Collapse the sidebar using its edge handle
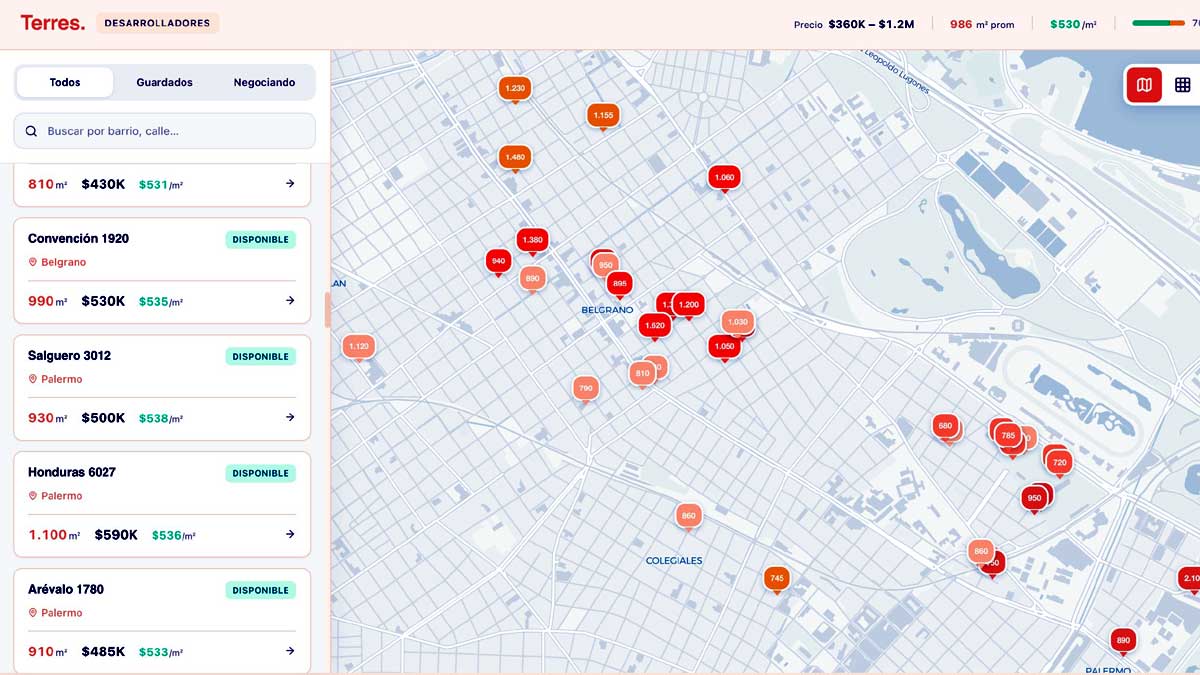Image resolution: width=1200 pixels, height=675 pixels. [328, 310]
